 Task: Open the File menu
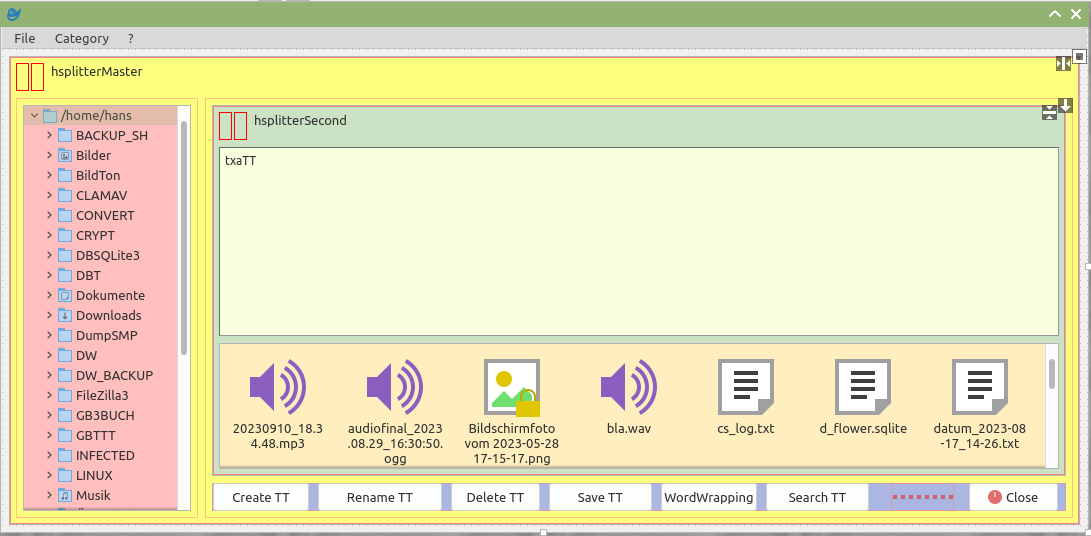(x=25, y=38)
